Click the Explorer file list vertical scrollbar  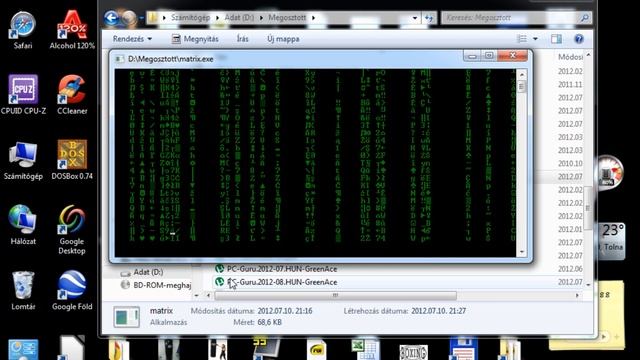pyautogui.click(x=588, y=208)
